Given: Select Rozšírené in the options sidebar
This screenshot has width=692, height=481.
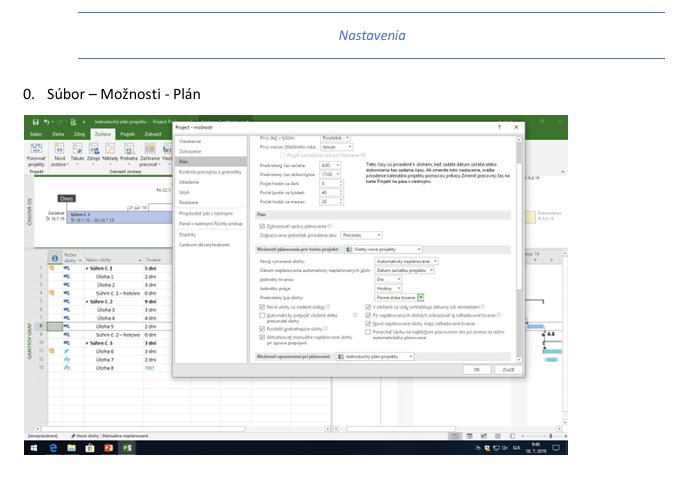Looking at the screenshot, I should (x=211, y=202).
